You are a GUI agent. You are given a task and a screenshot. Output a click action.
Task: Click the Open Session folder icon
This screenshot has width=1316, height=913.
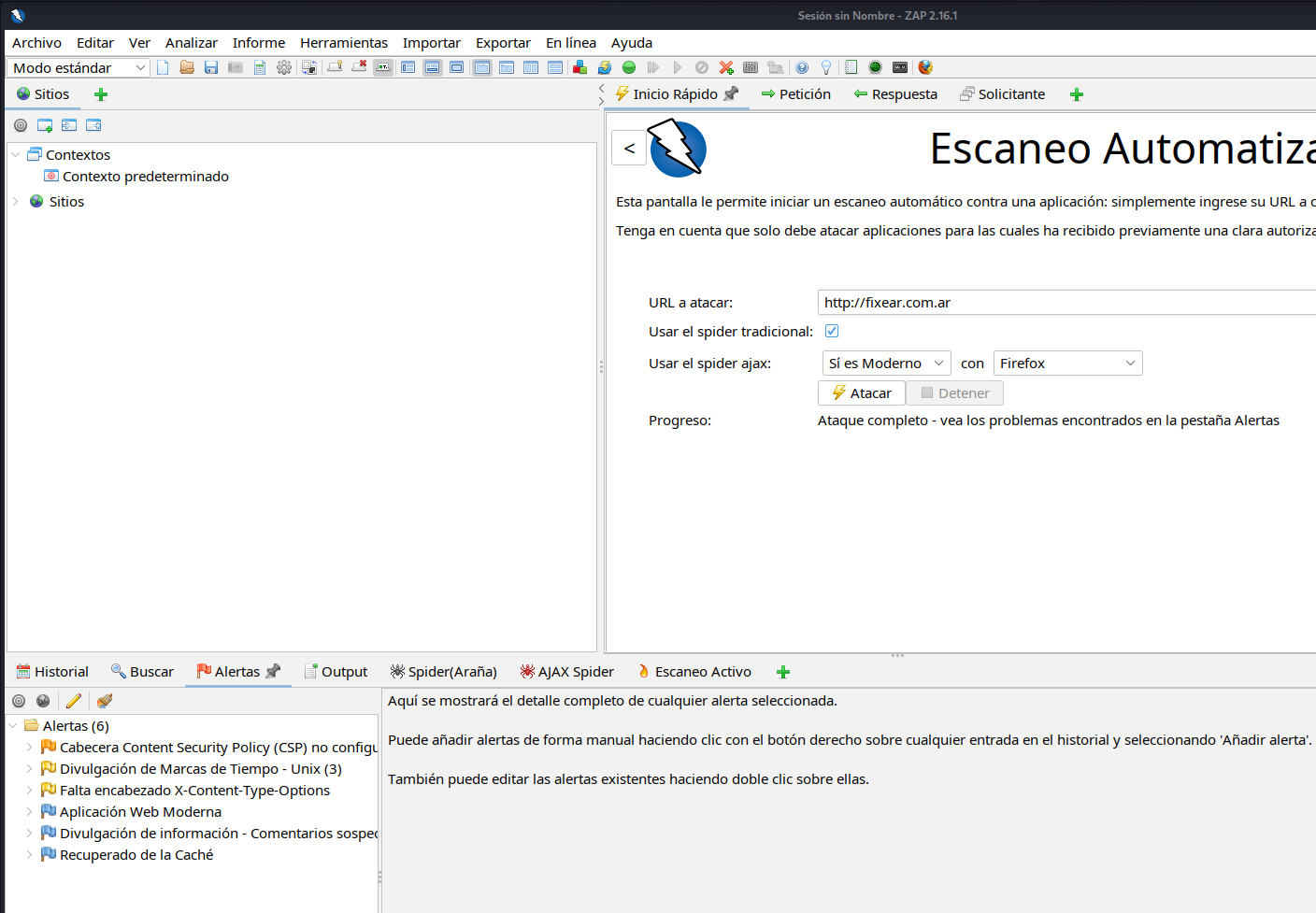point(187,67)
